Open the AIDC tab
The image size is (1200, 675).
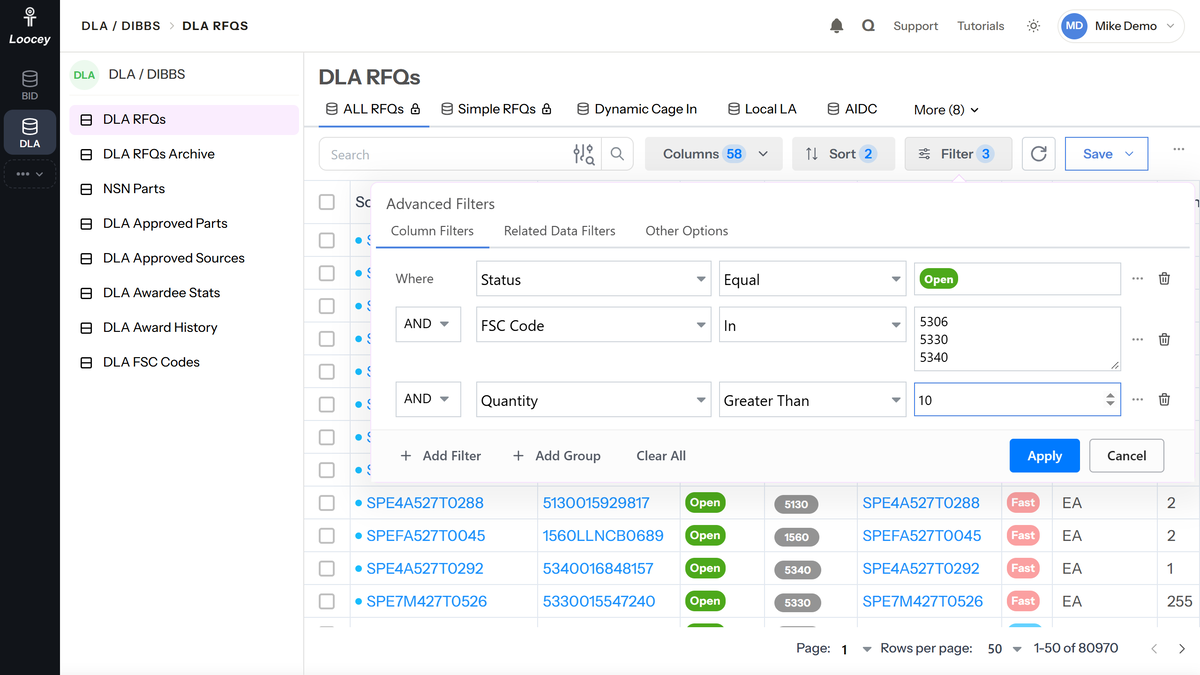[852, 109]
